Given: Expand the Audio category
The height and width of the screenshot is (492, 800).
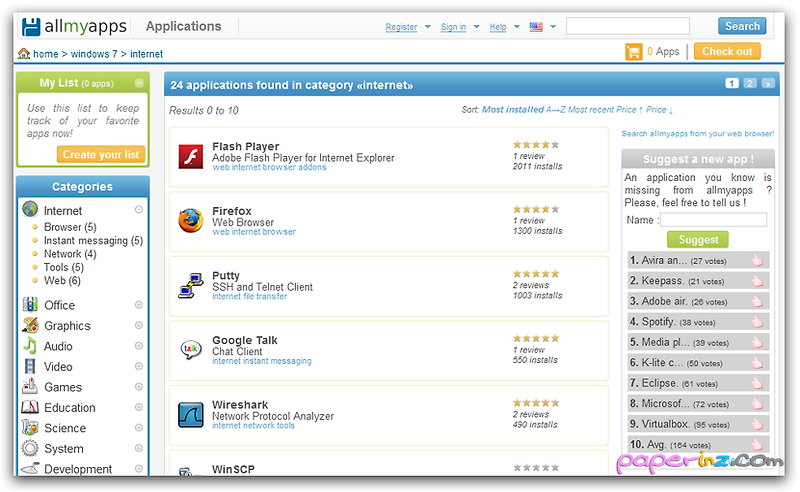Looking at the screenshot, I should point(138,346).
